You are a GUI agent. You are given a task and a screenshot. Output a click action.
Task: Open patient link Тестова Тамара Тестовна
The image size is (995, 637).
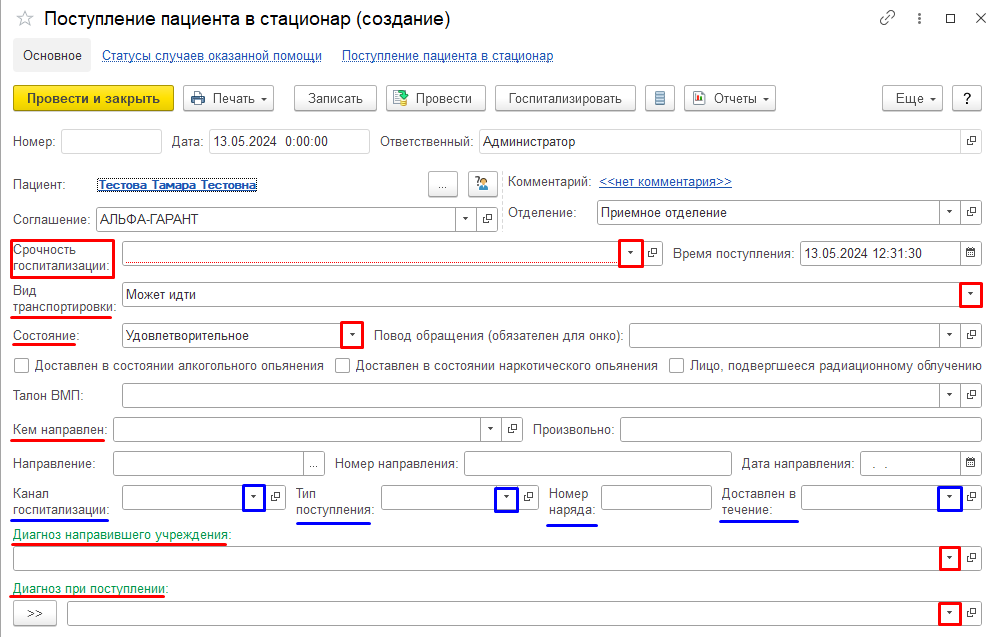point(177,185)
